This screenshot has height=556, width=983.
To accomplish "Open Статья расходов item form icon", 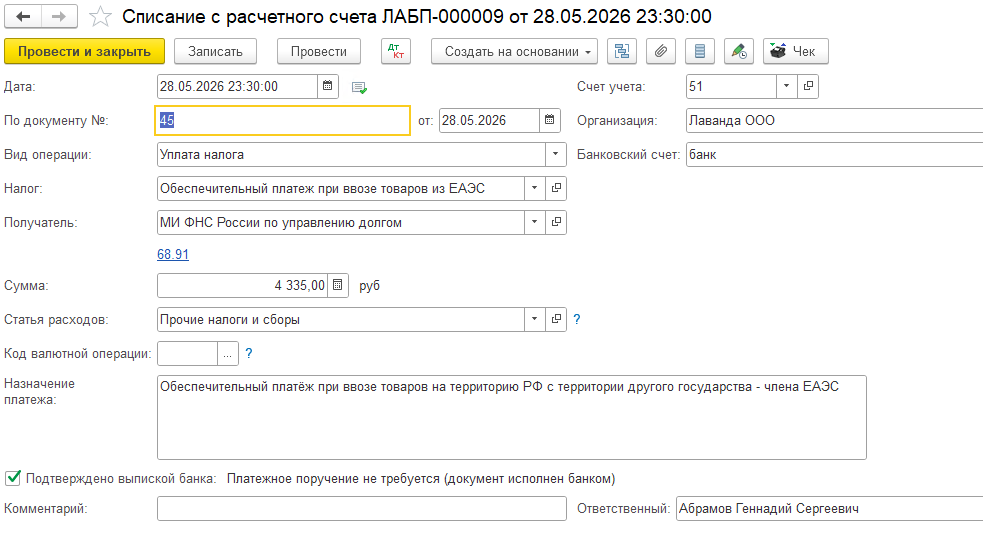I will click(555, 319).
